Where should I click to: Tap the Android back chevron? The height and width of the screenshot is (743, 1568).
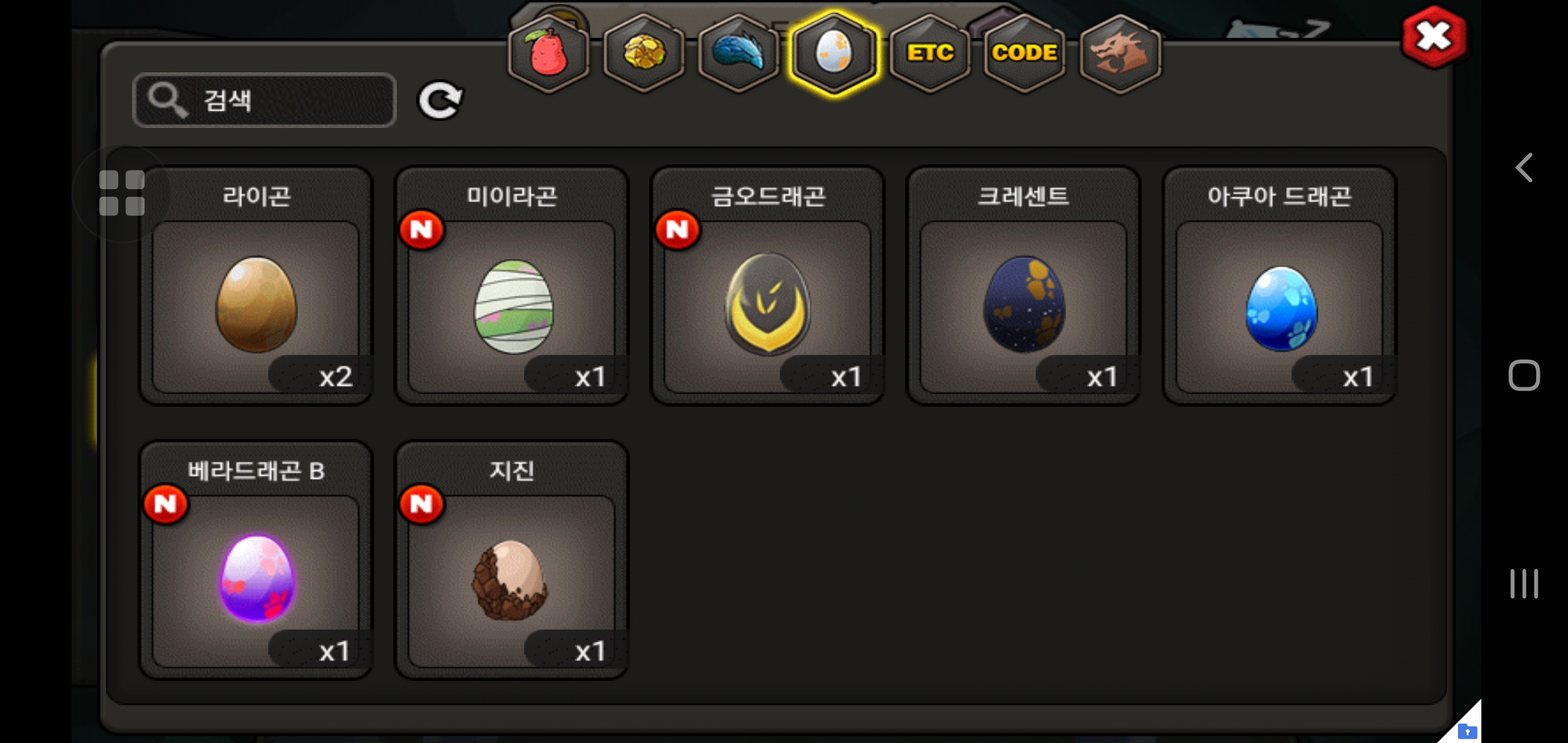[1524, 167]
